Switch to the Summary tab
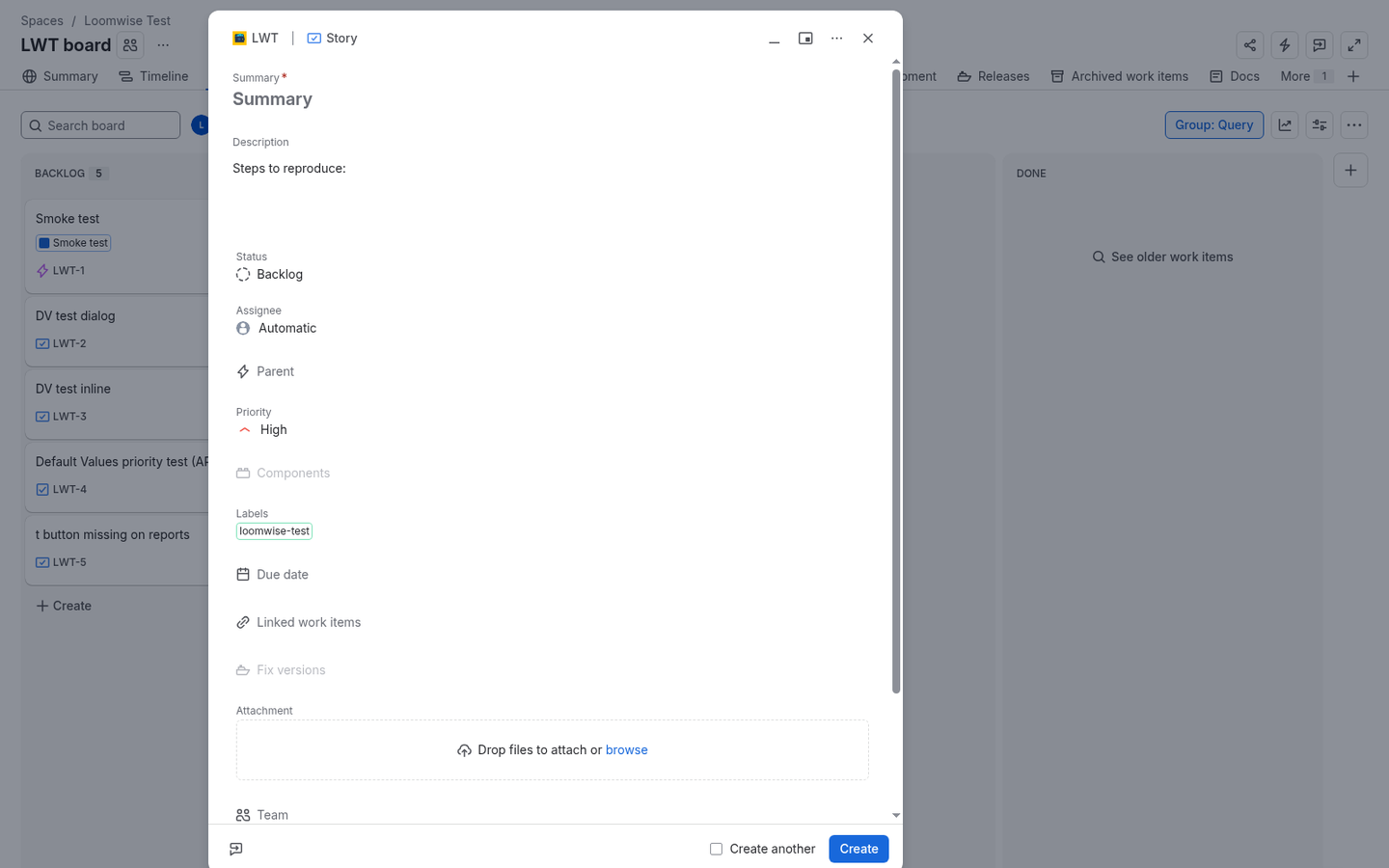 click(x=60, y=76)
